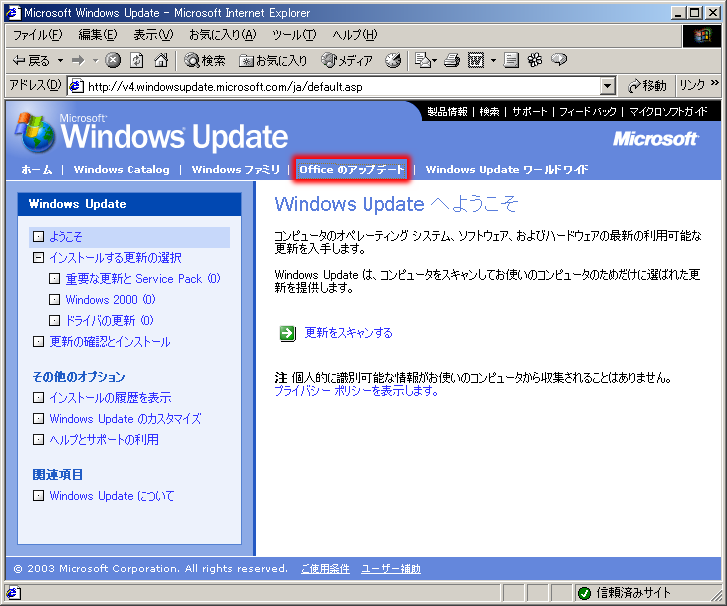
Task: Click the status bar page icon
Action: [13, 593]
